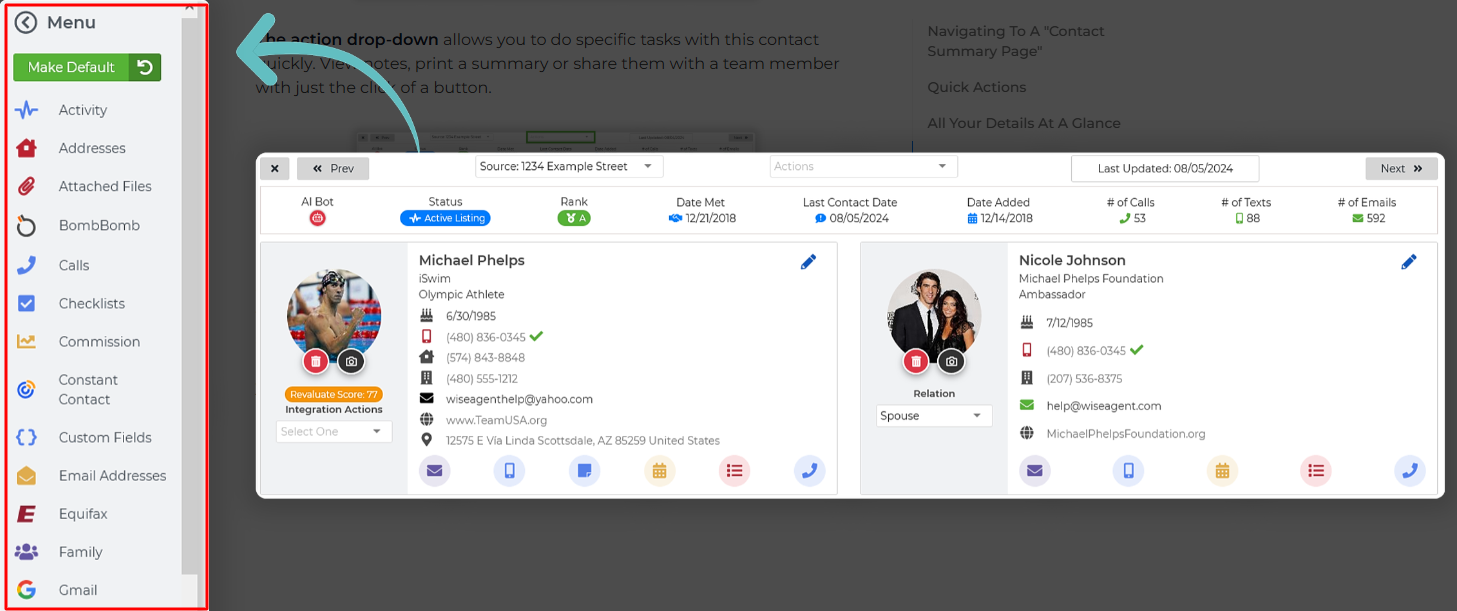Click Nicole Johnson task list icon
The height and width of the screenshot is (611, 1457).
(1316, 471)
